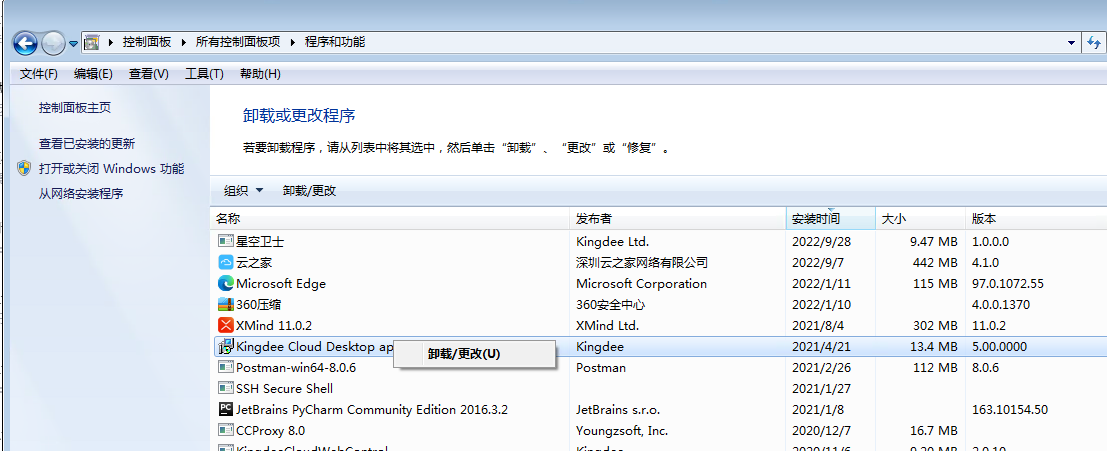This screenshot has width=1107, height=451.
Task: Click version 163.10154.50
Action: pos(1010,409)
